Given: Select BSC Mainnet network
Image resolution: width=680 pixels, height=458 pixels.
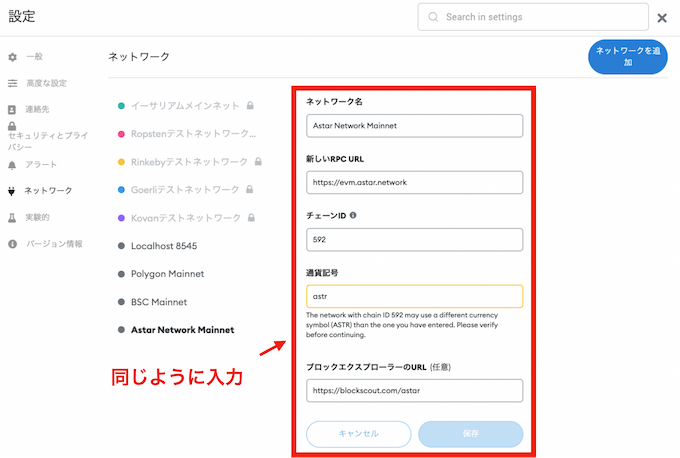Looking at the screenshot, I should tap(159, 302).
